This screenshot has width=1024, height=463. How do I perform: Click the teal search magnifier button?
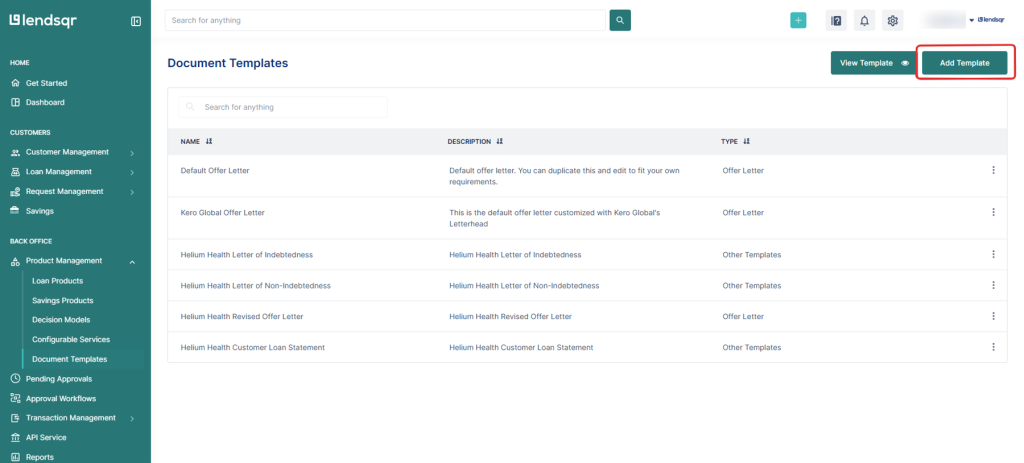(x=620, y=20)
